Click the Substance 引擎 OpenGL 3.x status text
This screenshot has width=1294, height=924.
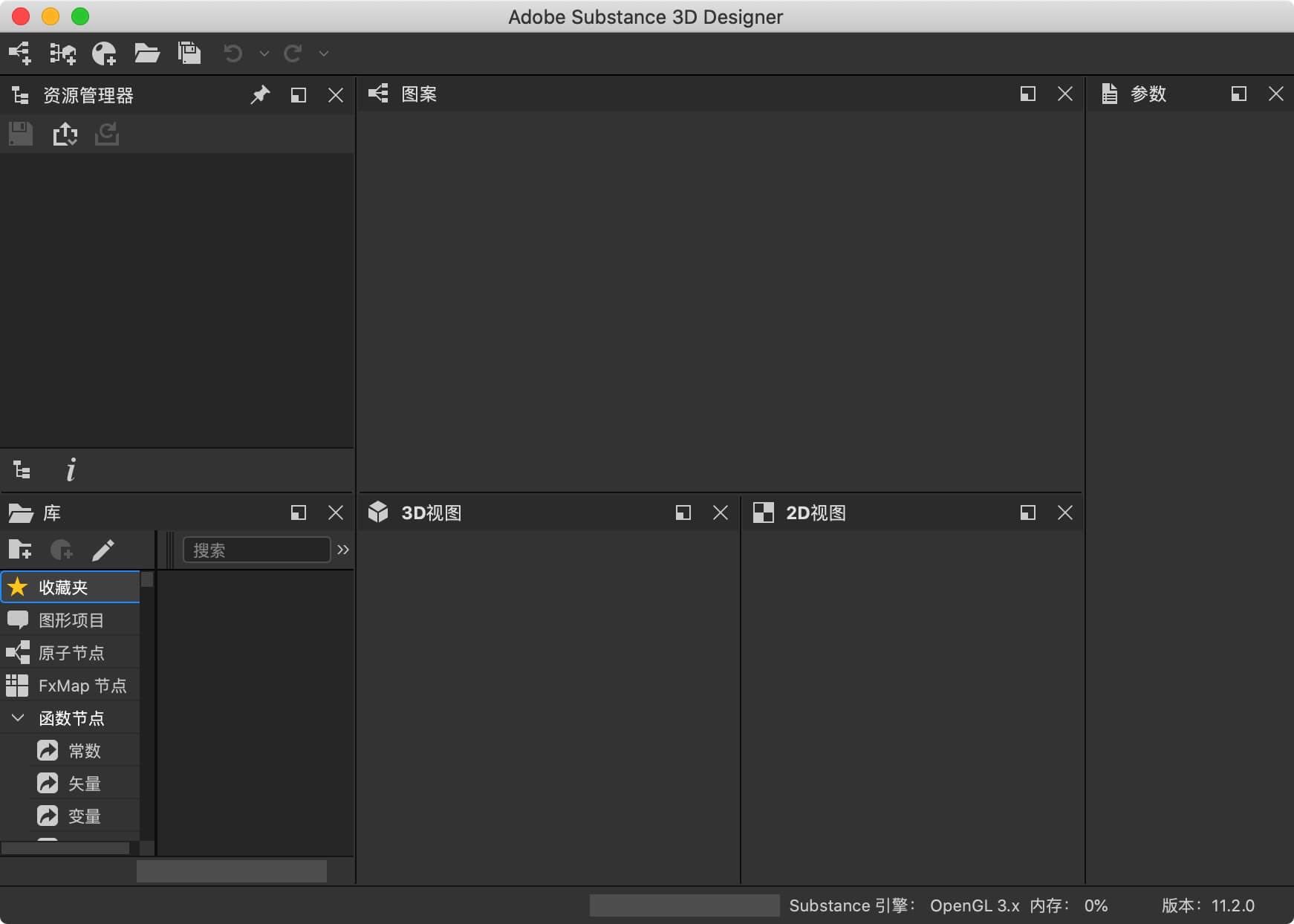click(904, 905)
